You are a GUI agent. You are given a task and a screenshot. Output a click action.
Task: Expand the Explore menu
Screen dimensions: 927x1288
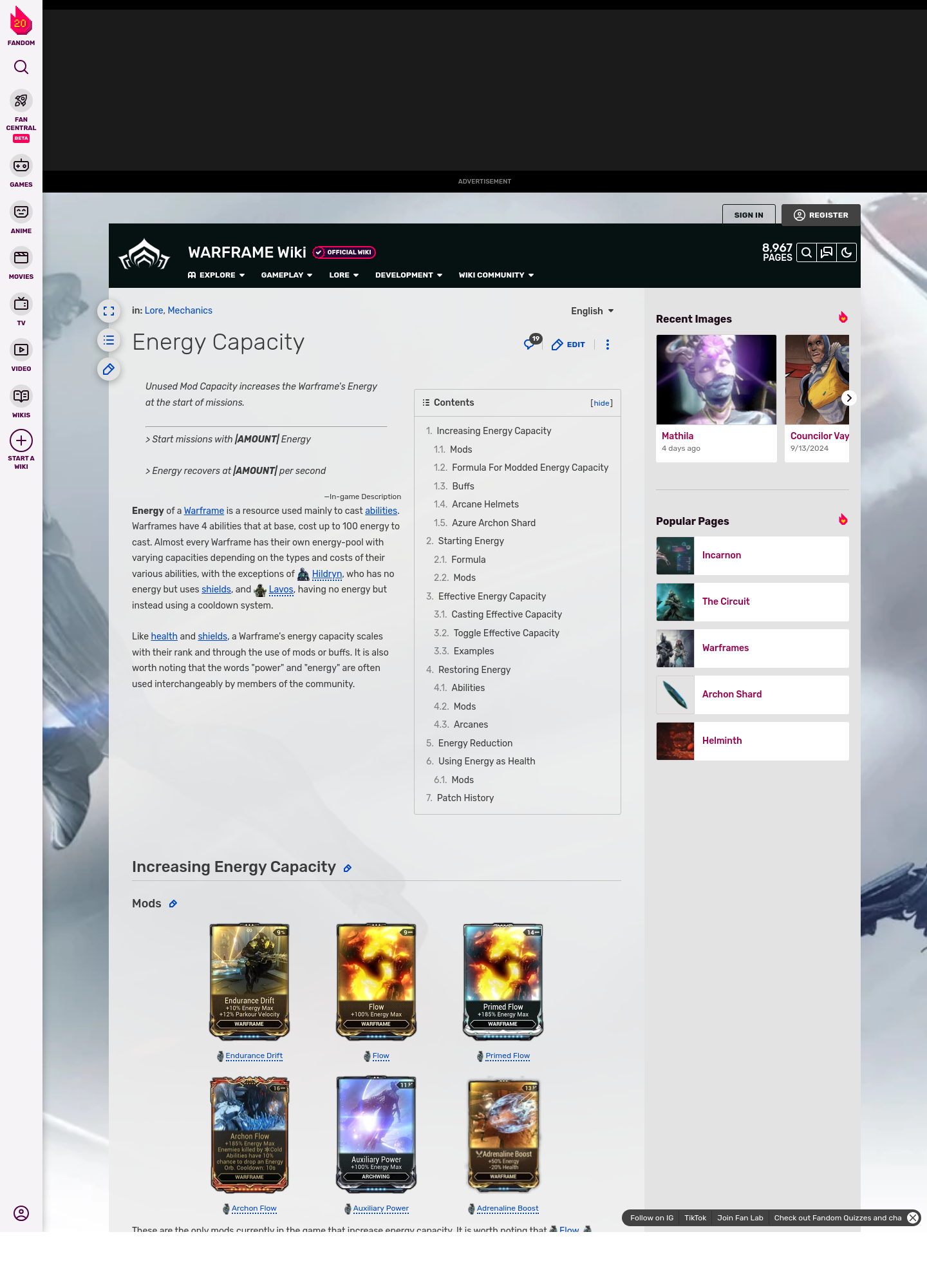tap(216, 275)
